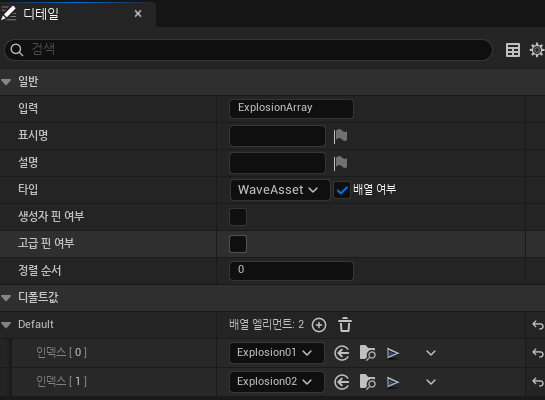Close the 디테일 tab
Viewport: 545px width, 400px height.
pyautogui.click(x=138, y=14)
